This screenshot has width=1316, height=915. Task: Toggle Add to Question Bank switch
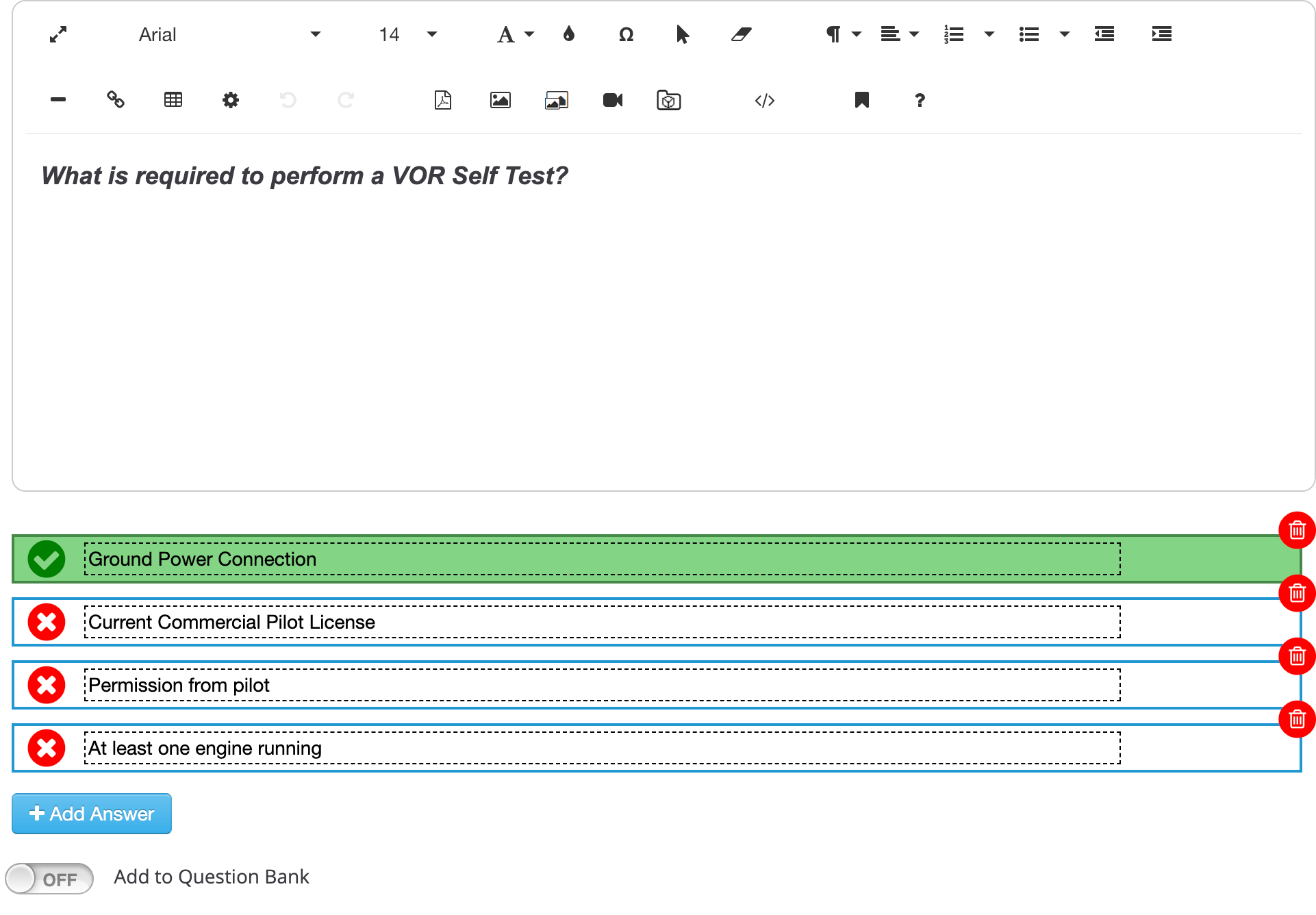[x=49, y=879]
